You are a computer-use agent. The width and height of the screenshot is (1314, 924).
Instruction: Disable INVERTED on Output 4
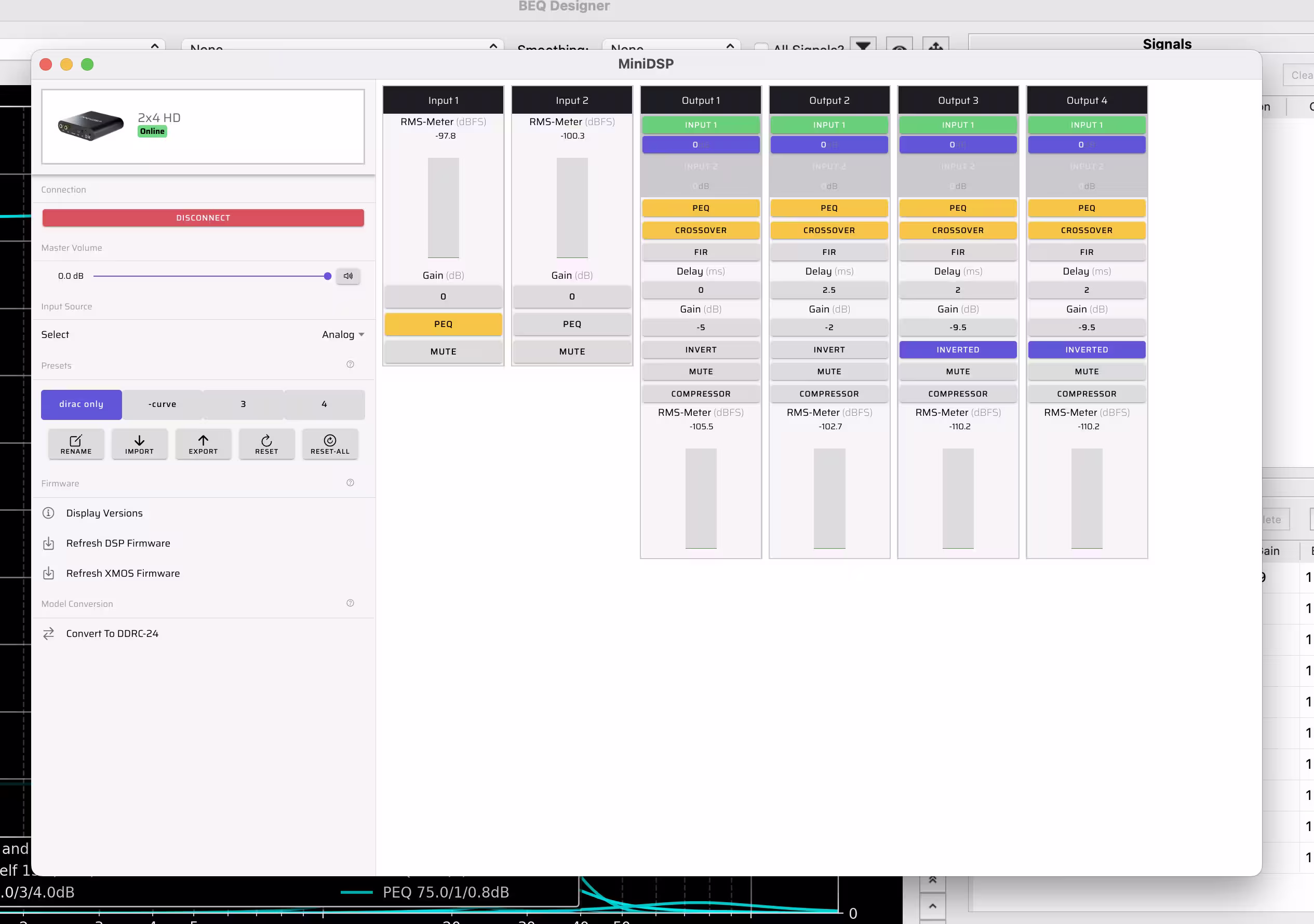(1087, 349)
